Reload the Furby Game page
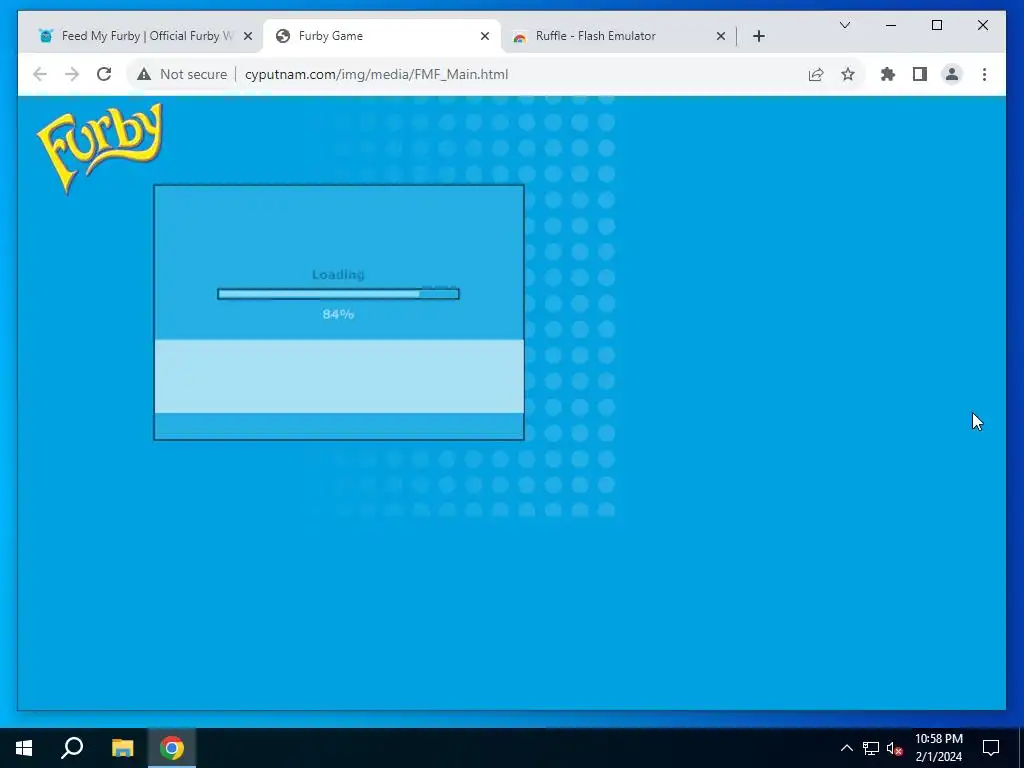Viewport: 1024px width, 768px height. pyautogui.click(x=104, y=74)
